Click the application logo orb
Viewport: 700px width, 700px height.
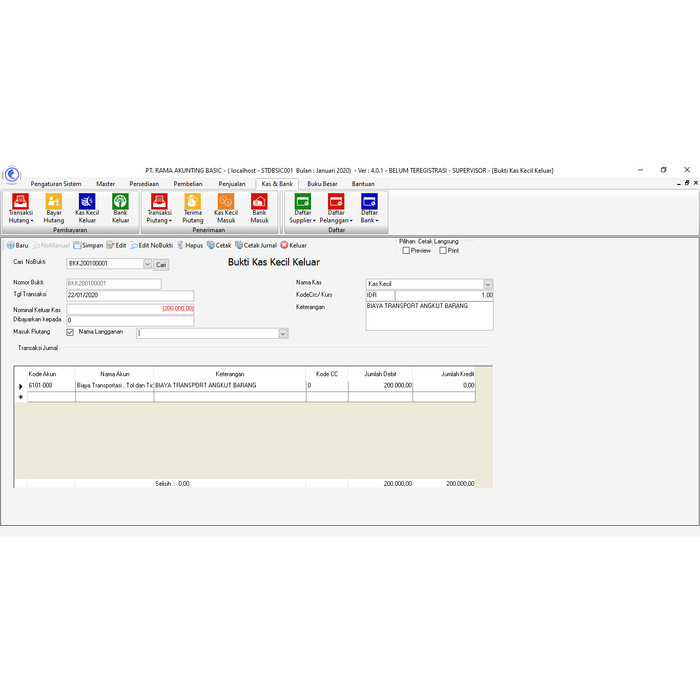pyautogui.click(x=12, y=174)
